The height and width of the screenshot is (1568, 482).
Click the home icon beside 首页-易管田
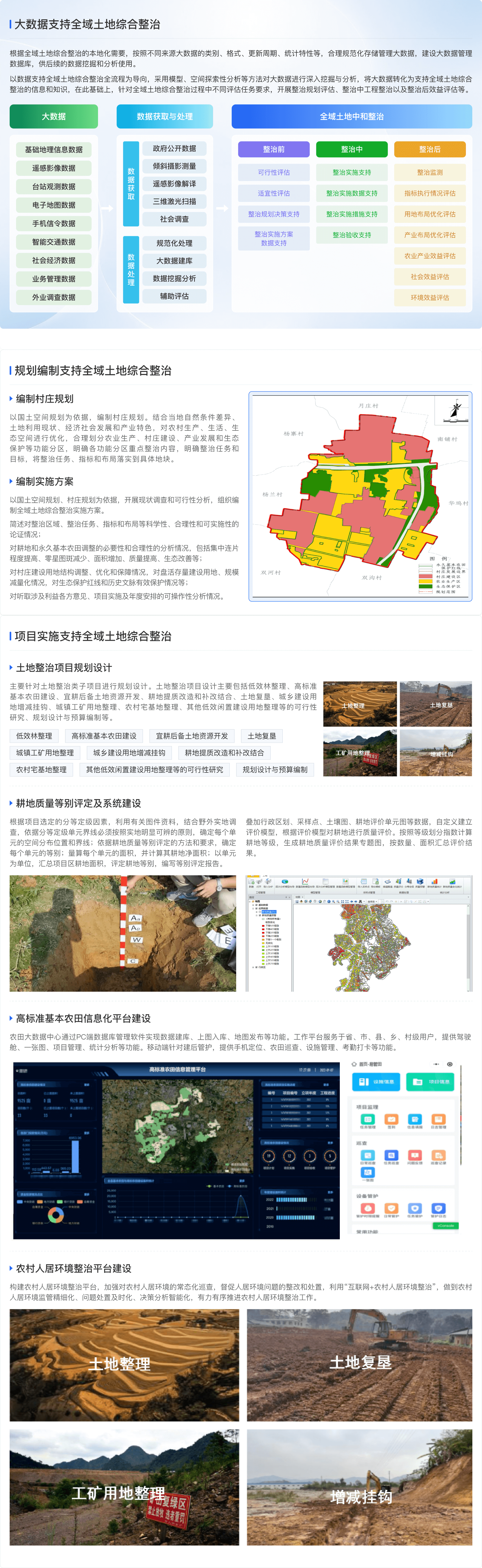[354, 1064]
